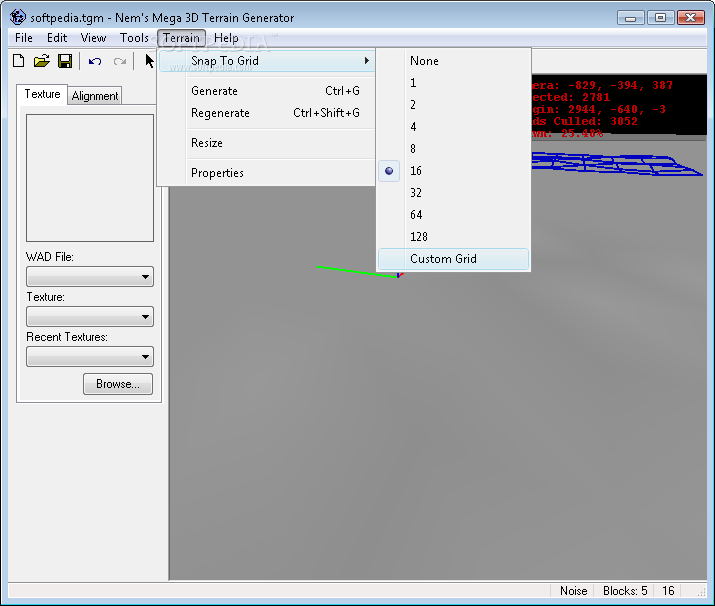Click the New file toolbar icon

pyautogui.click(x=18, y=61)
